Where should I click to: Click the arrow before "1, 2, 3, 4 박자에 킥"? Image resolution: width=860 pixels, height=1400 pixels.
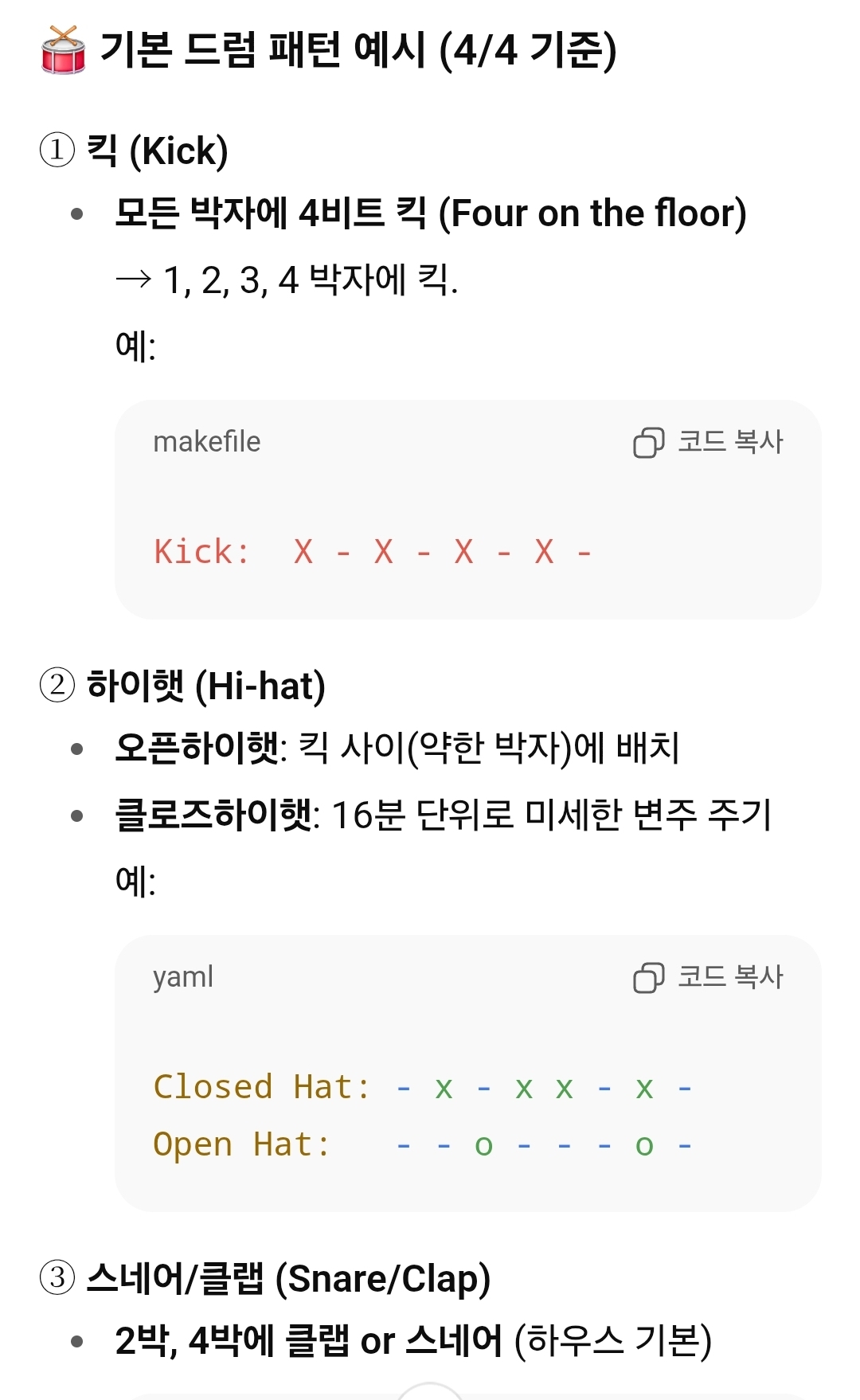click(133, 279)
